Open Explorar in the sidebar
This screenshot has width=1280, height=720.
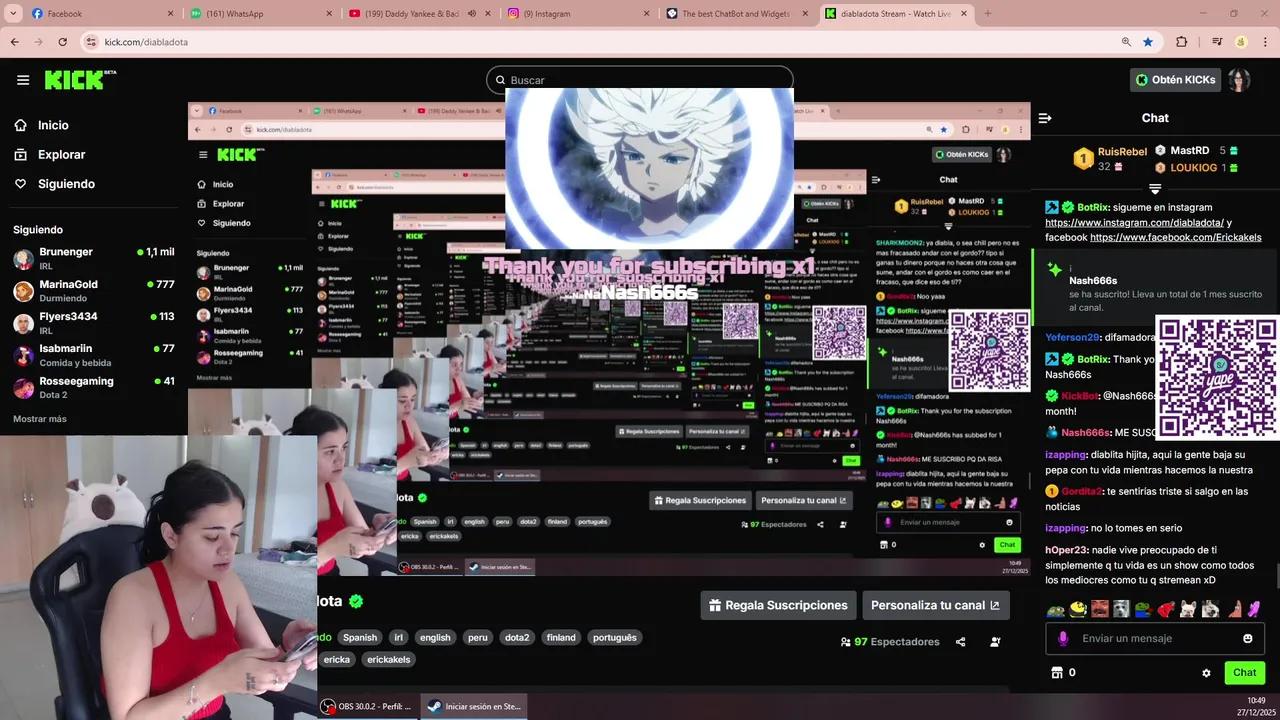(x=62, y=155)
